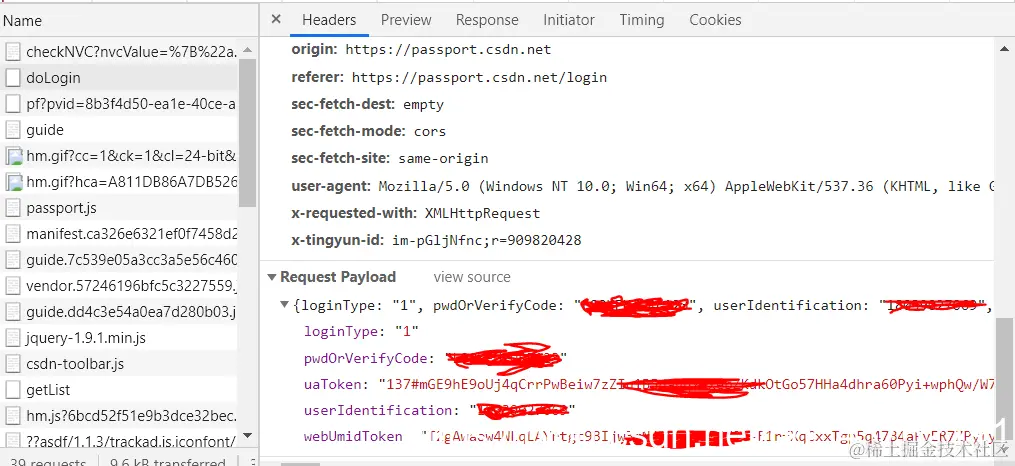Click request list scrollbar up arrow
Image resolution: width=1015 pixels, height=466 pixels.
[248, 50]
